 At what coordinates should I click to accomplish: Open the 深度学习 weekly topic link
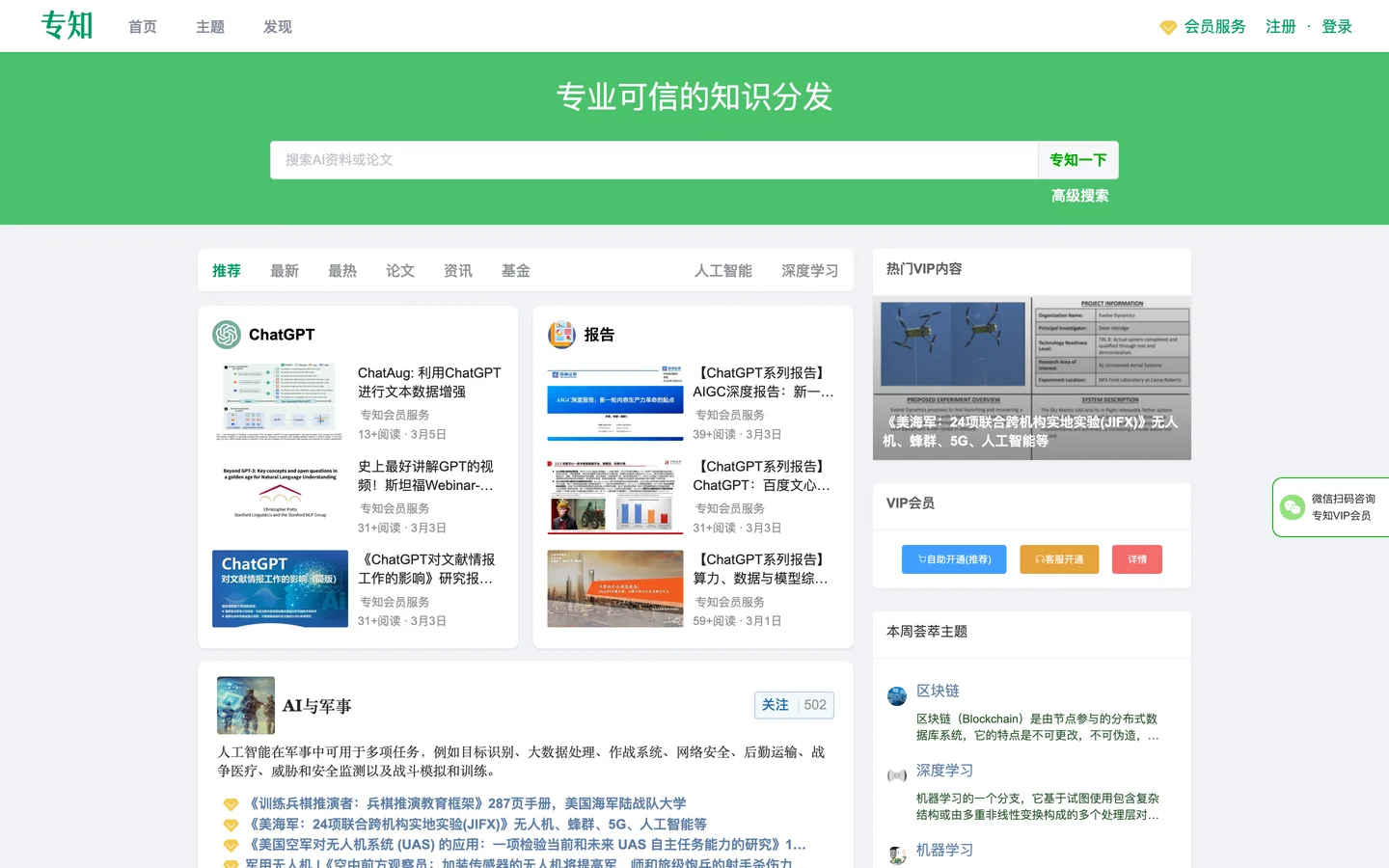[944, 771]
